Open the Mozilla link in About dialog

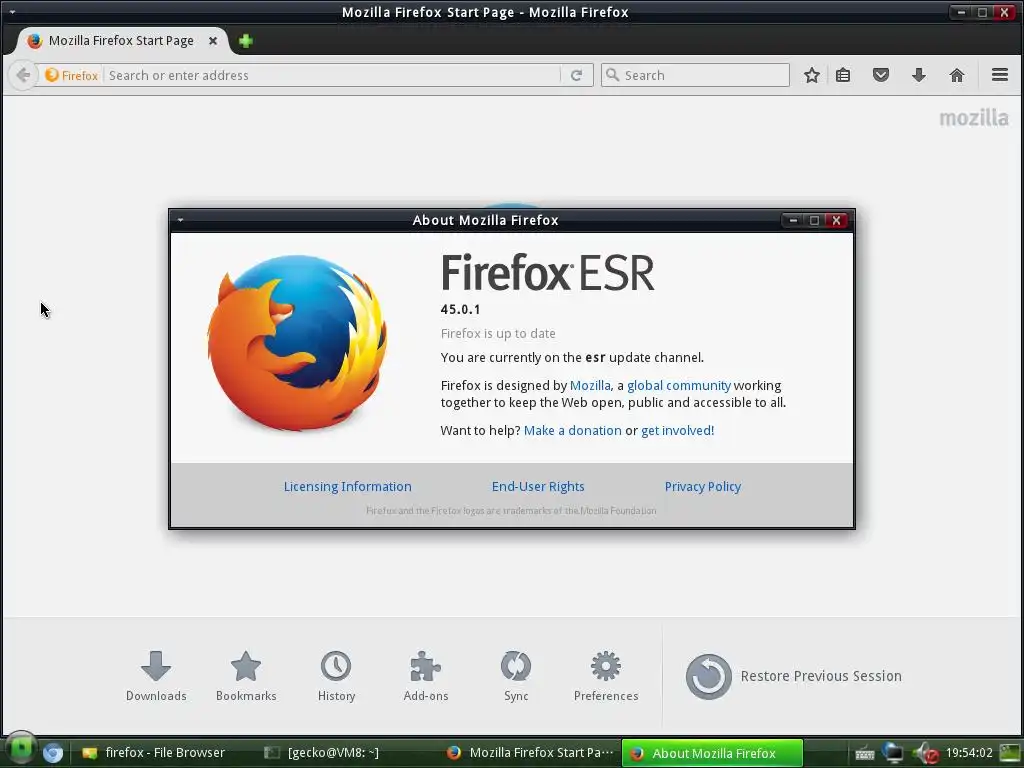click(x=590, y=385)
